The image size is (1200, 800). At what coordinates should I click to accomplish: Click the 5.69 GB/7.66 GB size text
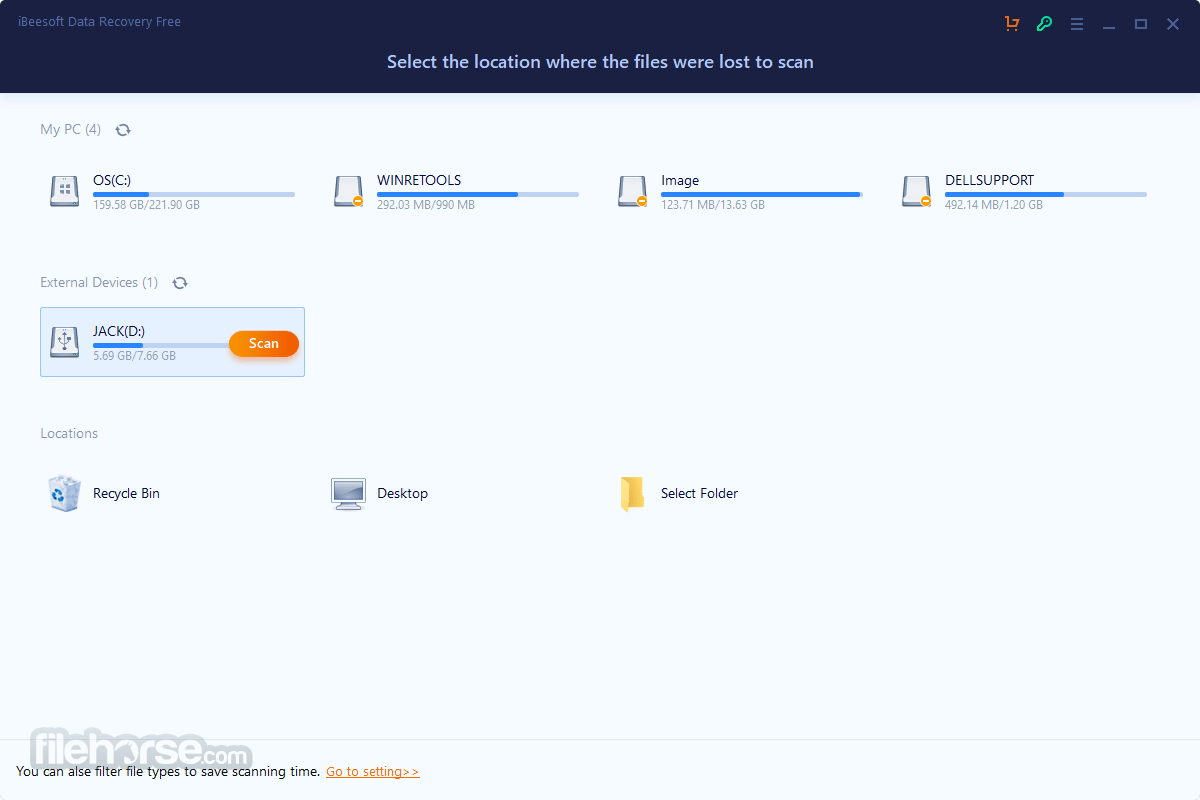click(x=134, y=356)
